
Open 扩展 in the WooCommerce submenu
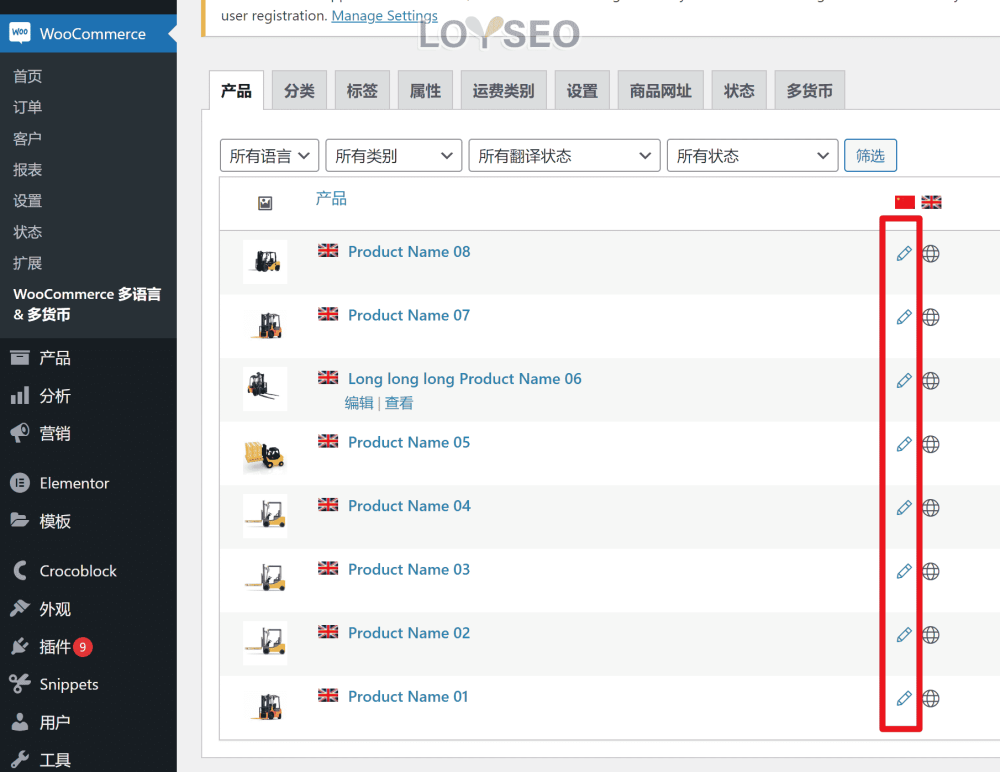27,263
